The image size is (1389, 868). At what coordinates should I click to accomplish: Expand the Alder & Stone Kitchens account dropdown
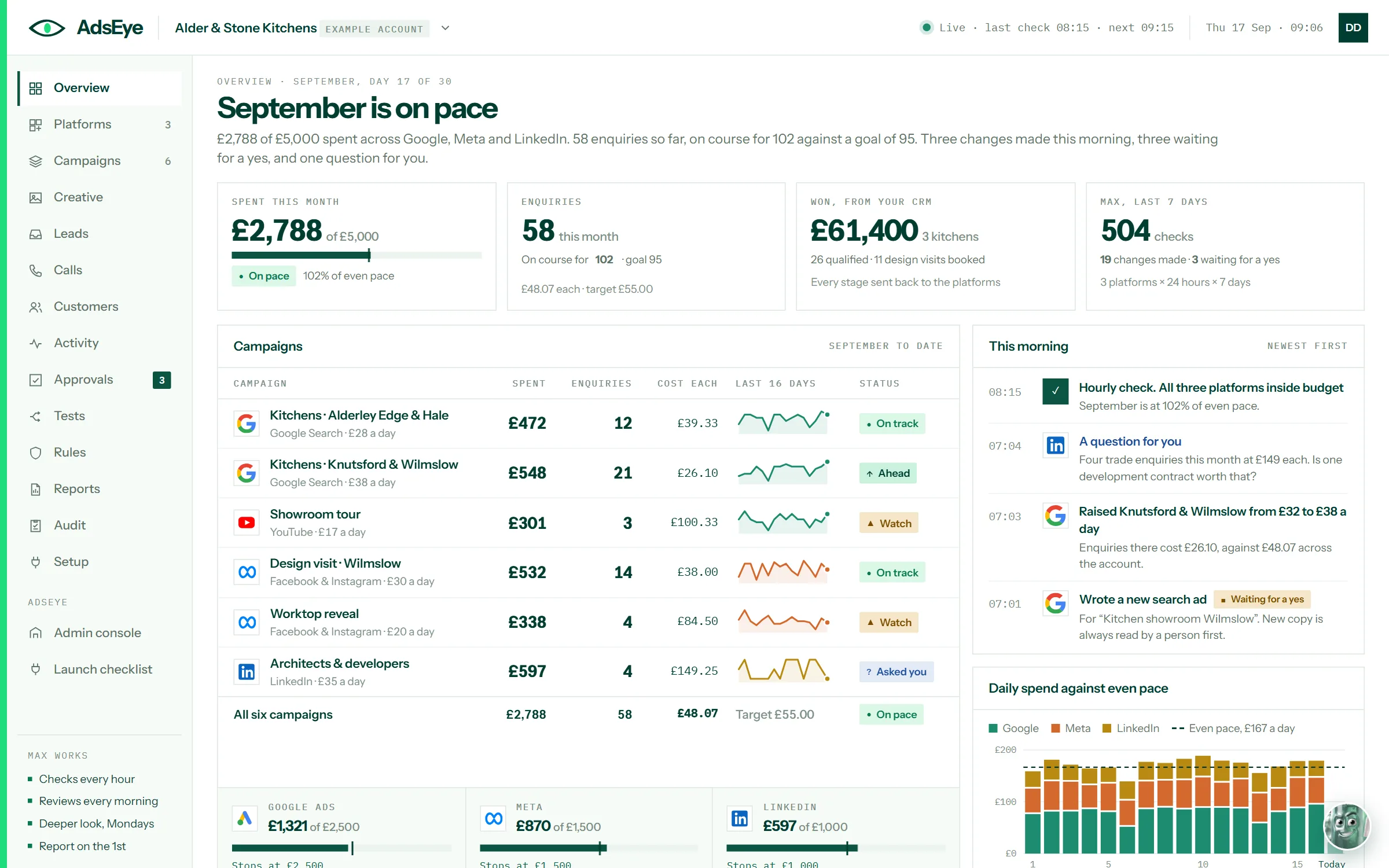[445, 28]
